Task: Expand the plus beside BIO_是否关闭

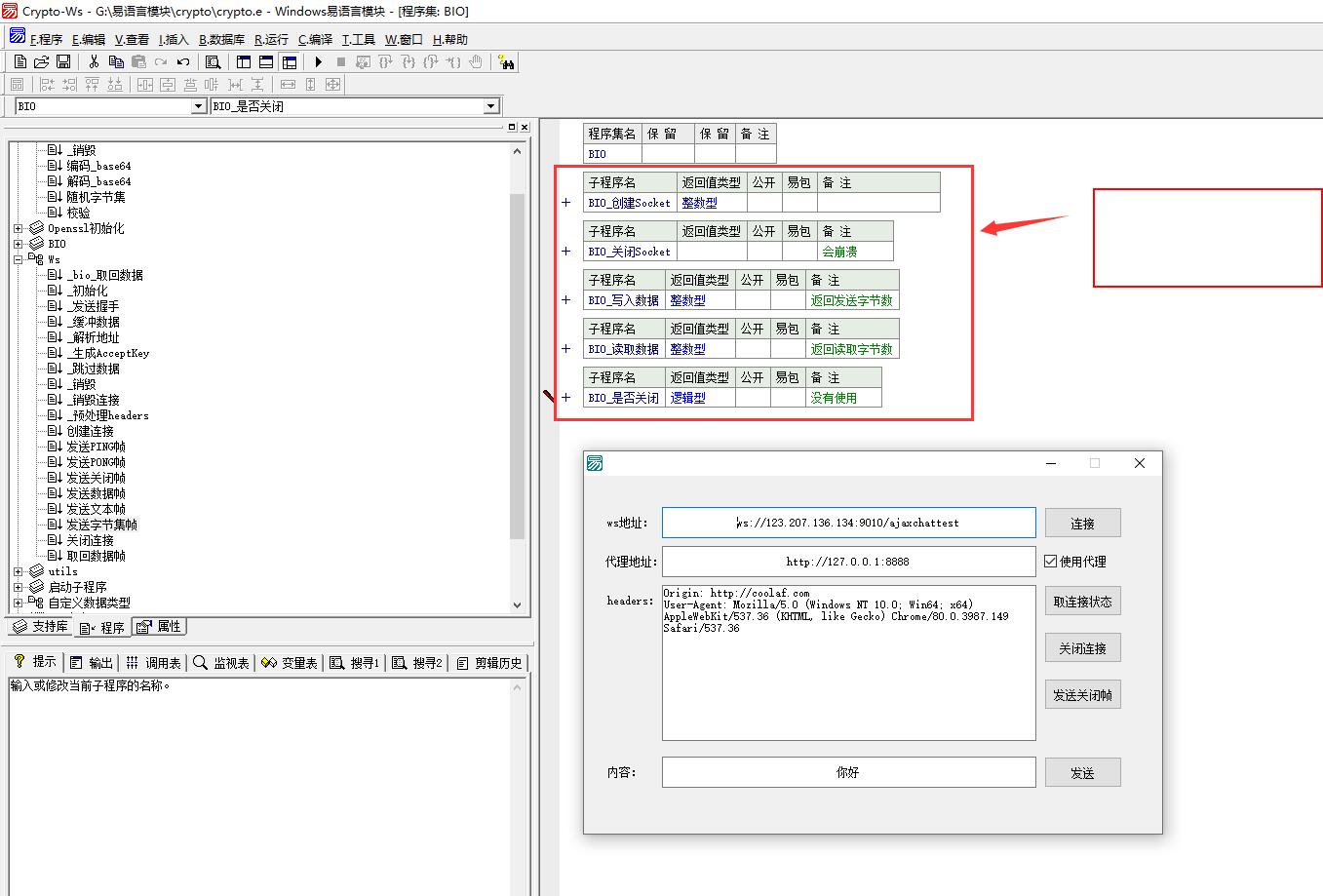Action: click(x=565, y=398)
